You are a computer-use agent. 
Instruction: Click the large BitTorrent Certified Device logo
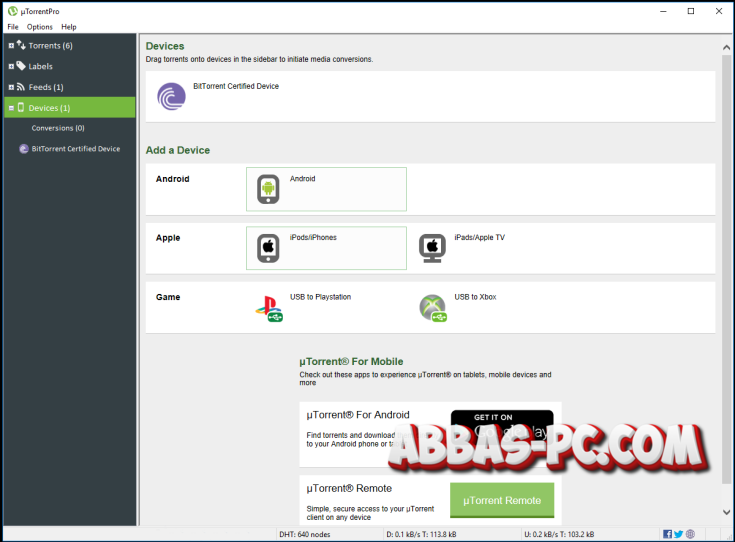pyautogui.click(x=171, y=97)
